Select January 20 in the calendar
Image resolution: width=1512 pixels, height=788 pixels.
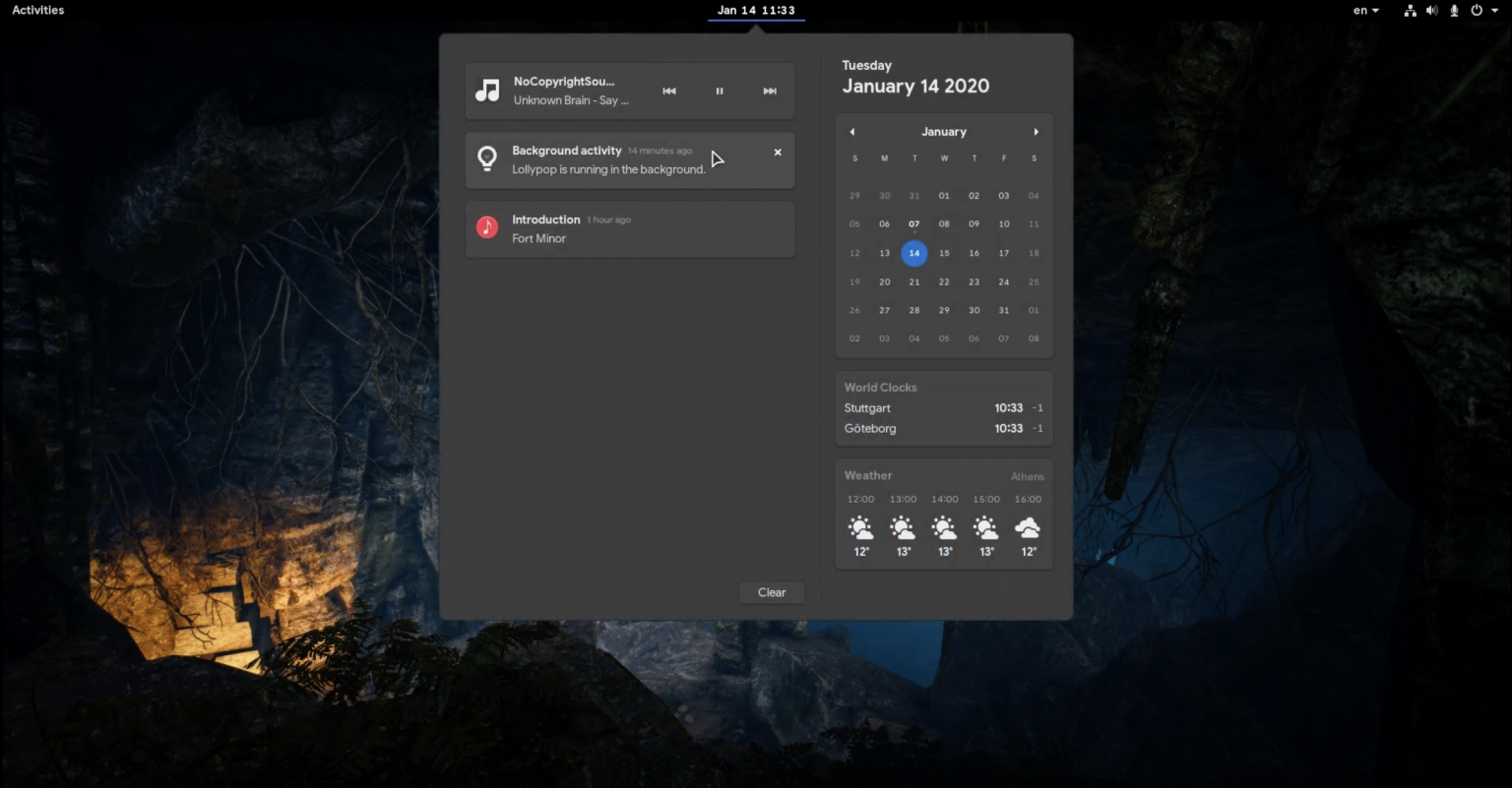point(884,282)
